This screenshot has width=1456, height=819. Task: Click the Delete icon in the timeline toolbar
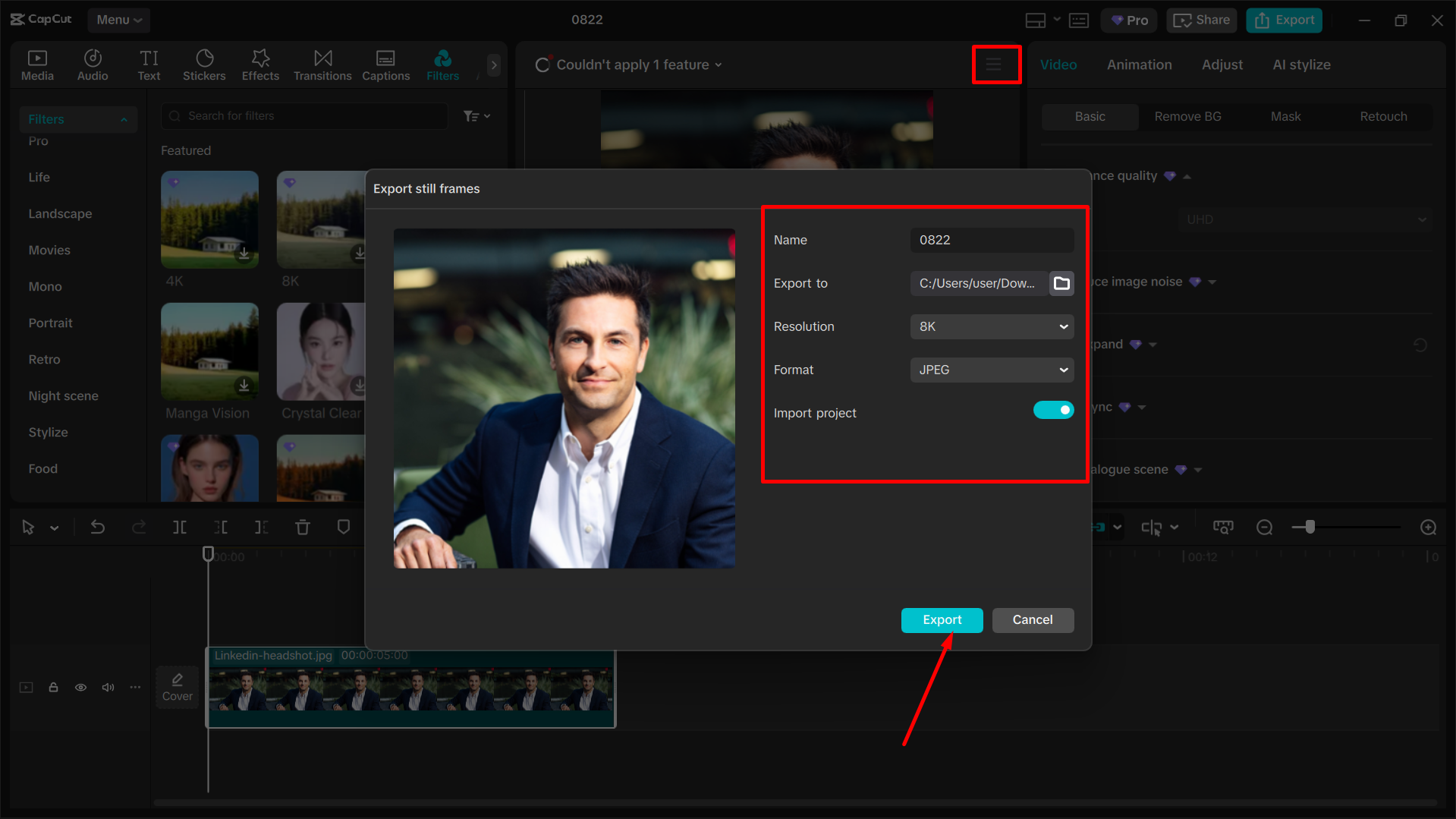(x=302, y=527)
